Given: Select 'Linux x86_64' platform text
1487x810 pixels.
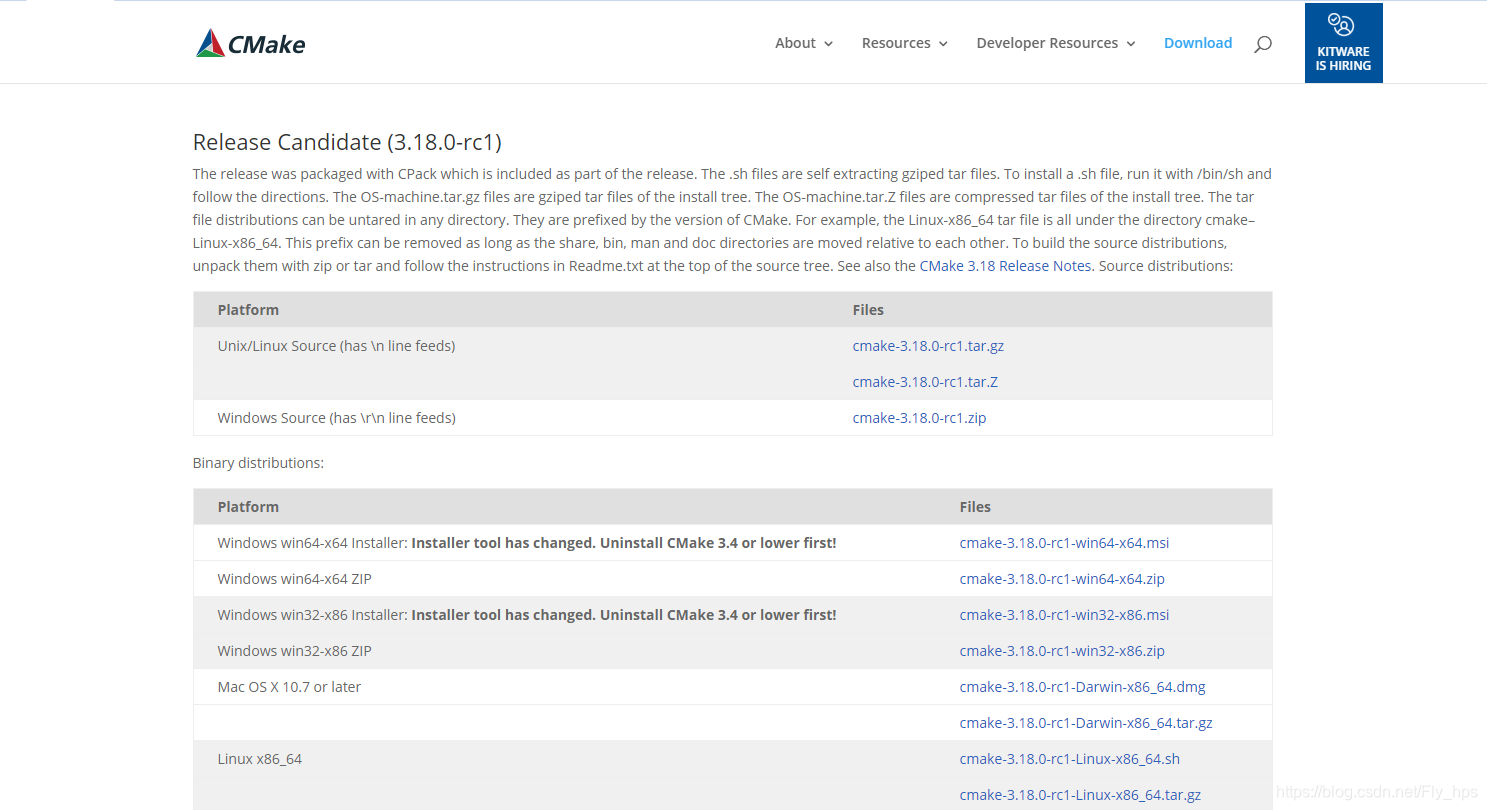Looking at the screenshot, I should pos(259,759).
